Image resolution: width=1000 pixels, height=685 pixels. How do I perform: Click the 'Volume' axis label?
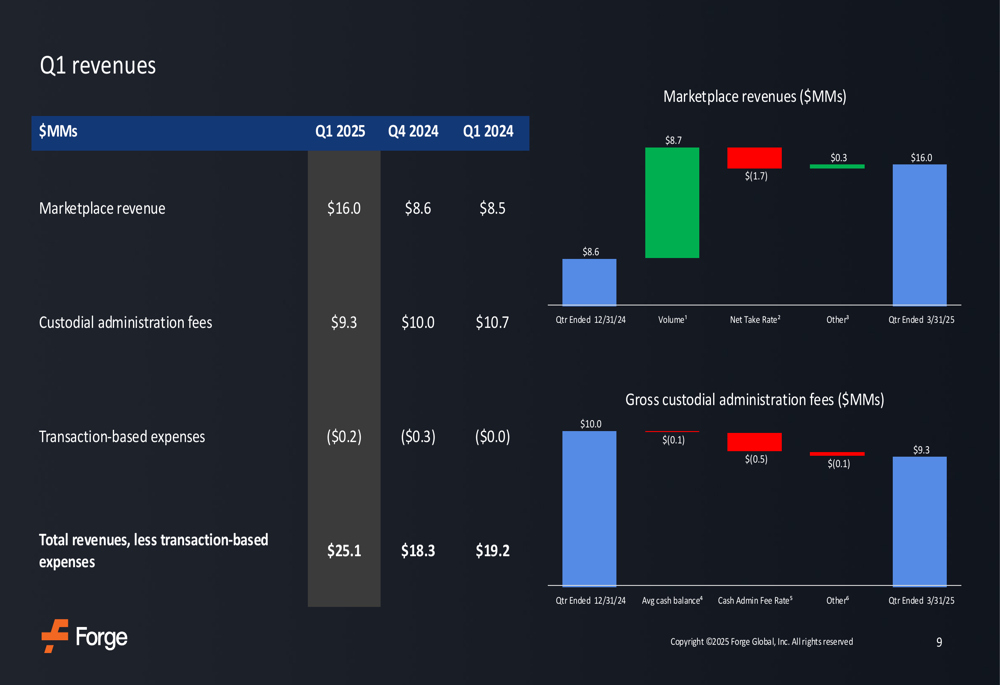tap(672, 320)
